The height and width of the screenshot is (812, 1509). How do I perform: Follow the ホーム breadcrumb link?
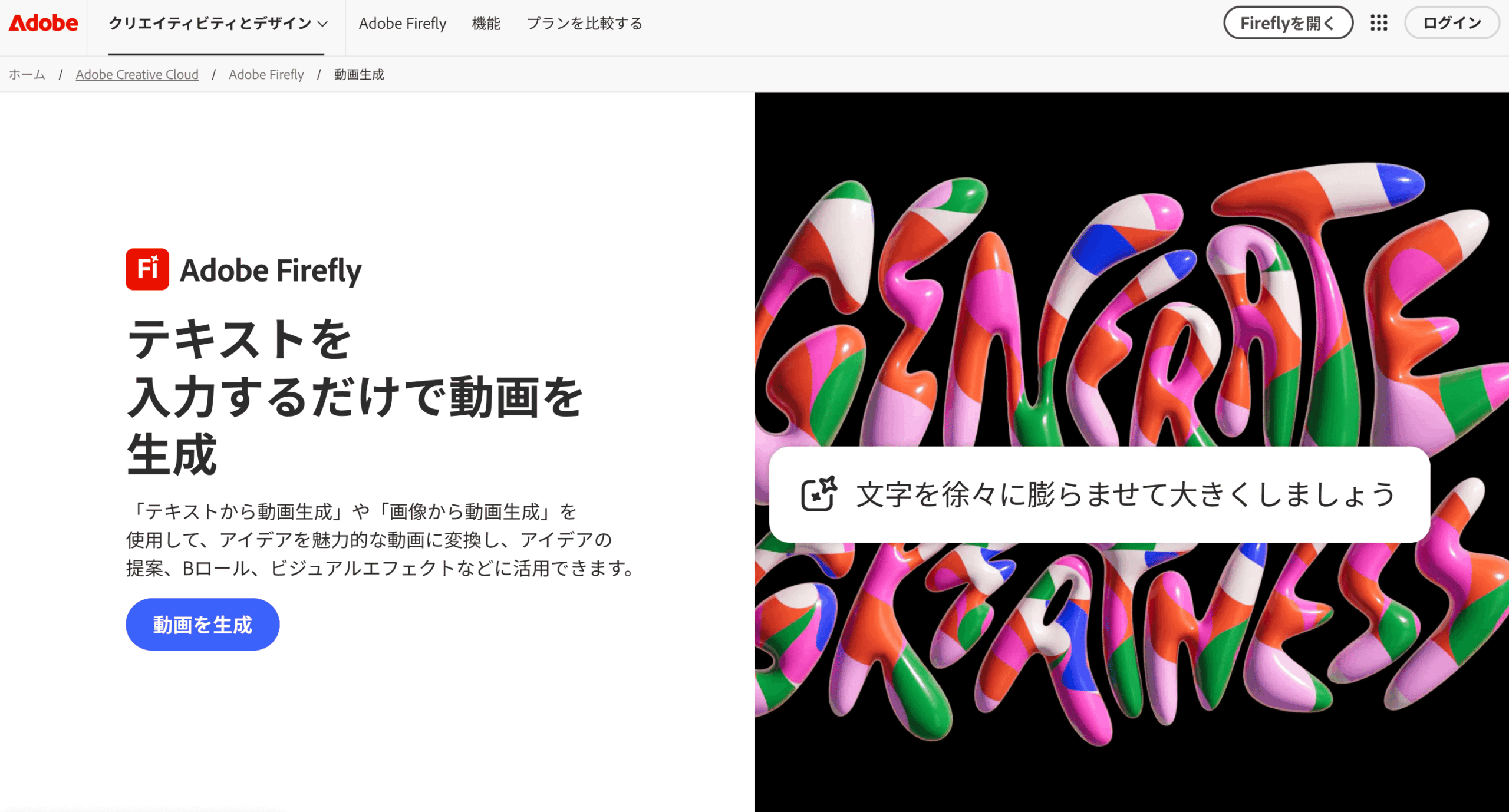27,74
